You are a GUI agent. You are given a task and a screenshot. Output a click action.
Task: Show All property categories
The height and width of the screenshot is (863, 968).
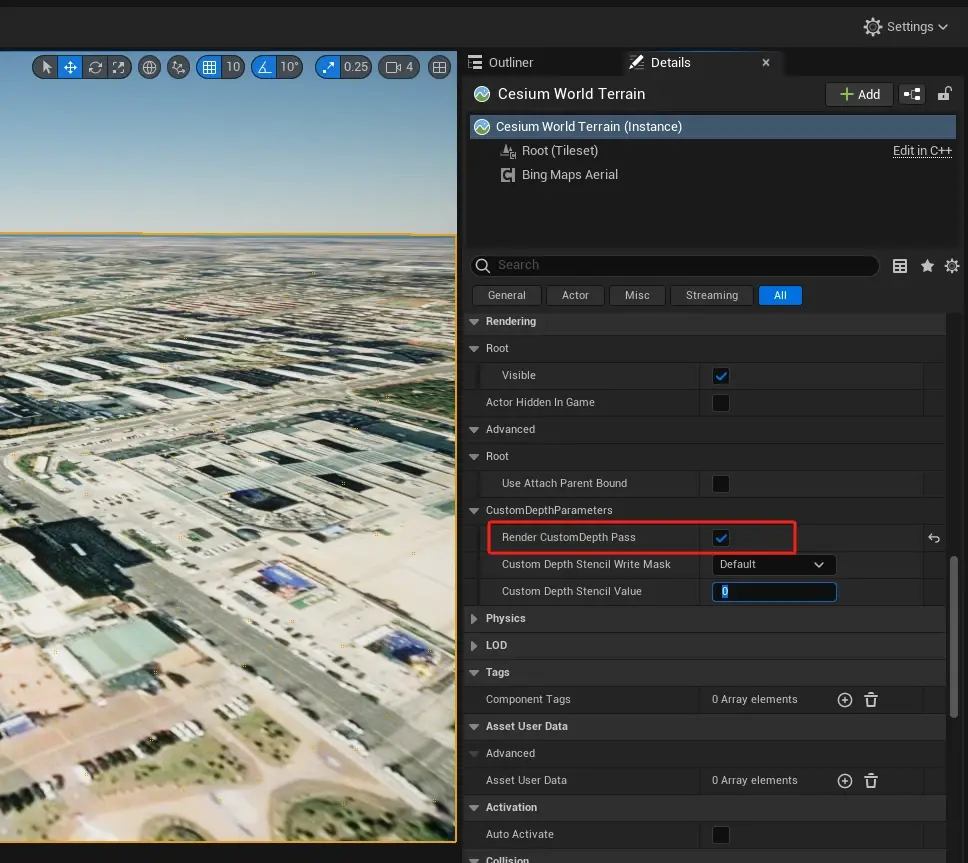click(780, 295)
